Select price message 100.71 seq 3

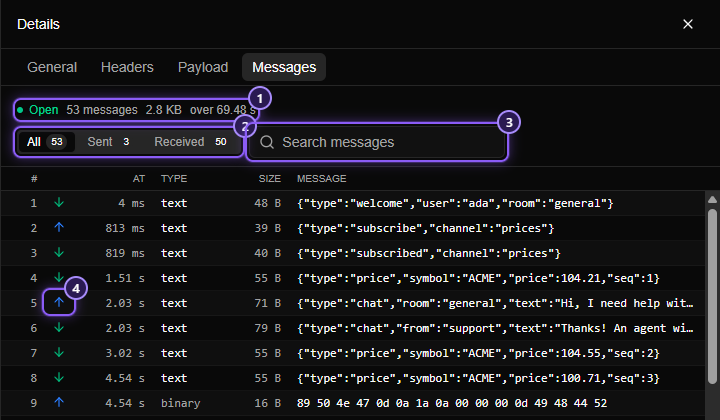353,378
